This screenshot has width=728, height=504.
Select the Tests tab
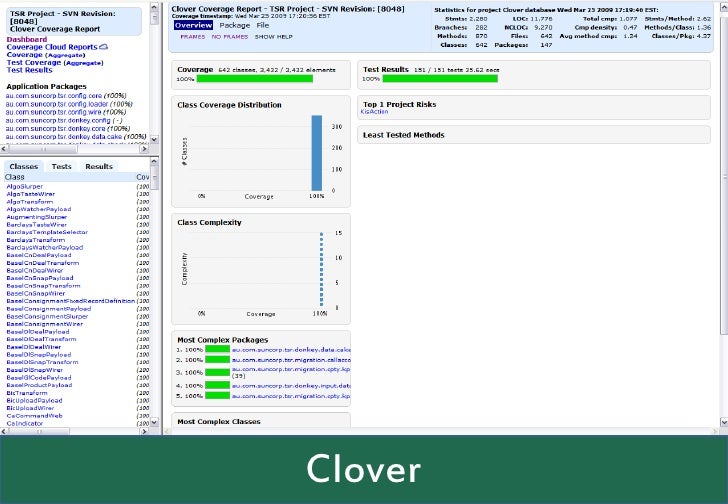61,166
